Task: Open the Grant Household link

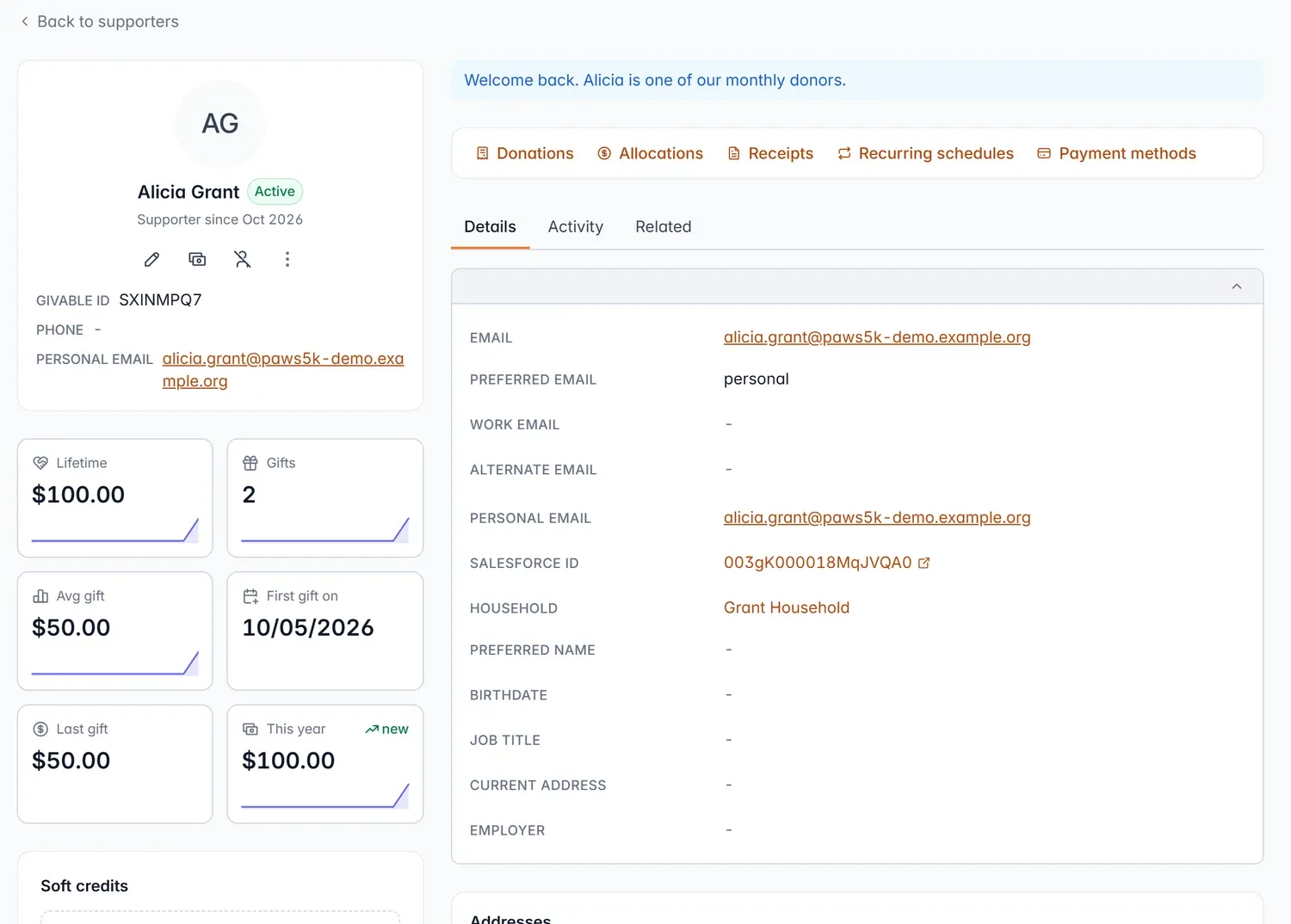Action: [787, 607]
